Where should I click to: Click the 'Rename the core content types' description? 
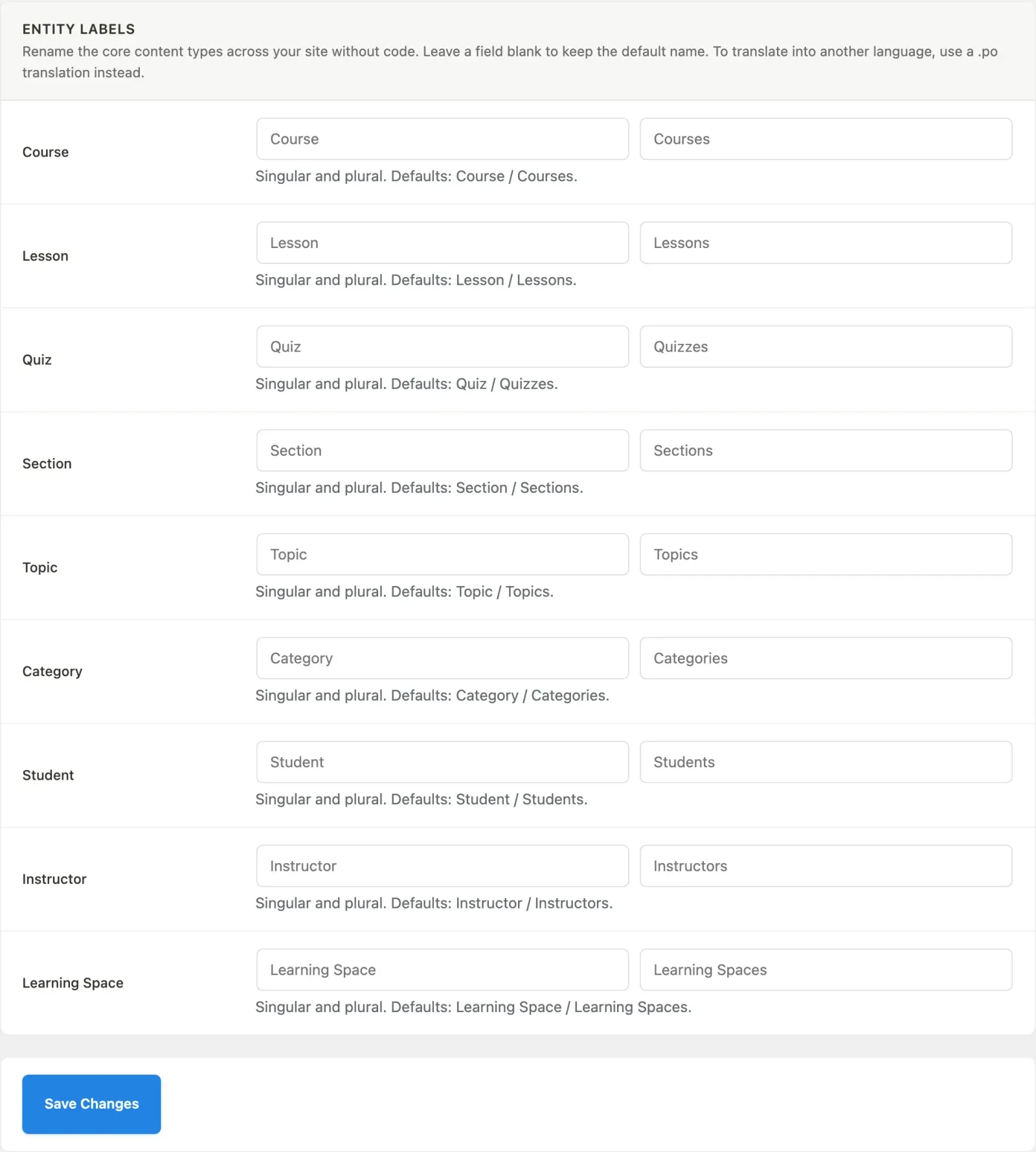tap(510, 62)
